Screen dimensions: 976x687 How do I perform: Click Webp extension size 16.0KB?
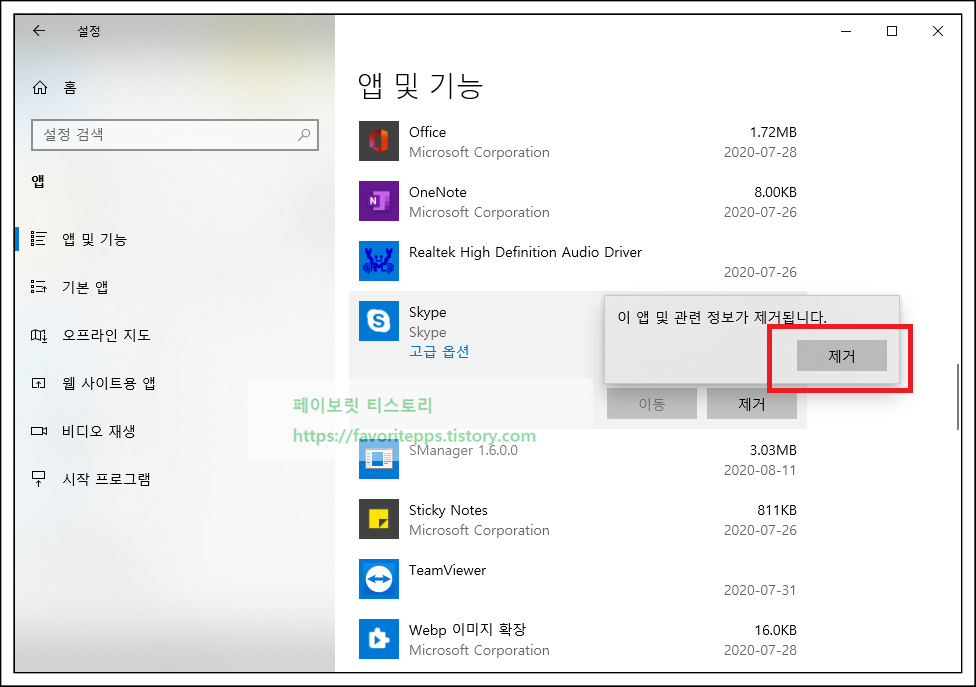(776, 630)
